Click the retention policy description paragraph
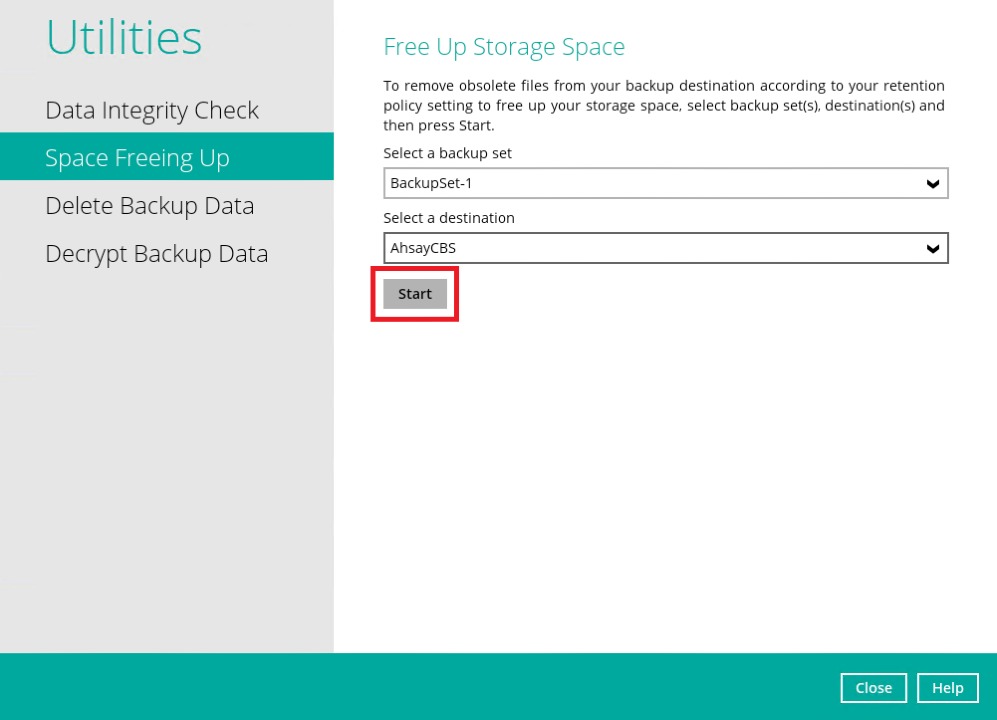The width and height of the screenshot is (997, 720). [663, 106]
